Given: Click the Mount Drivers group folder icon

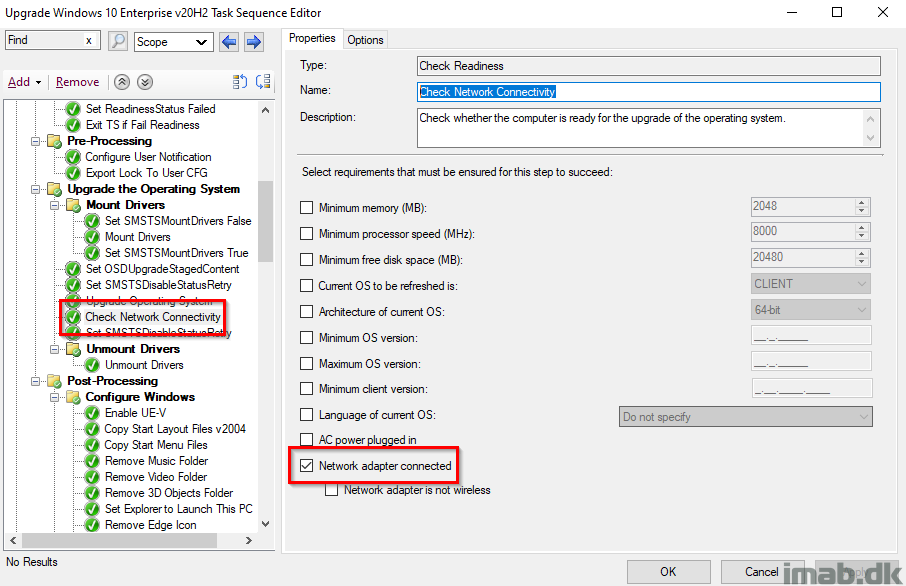Looking at the screenshot, I should [x=73, y=205].
